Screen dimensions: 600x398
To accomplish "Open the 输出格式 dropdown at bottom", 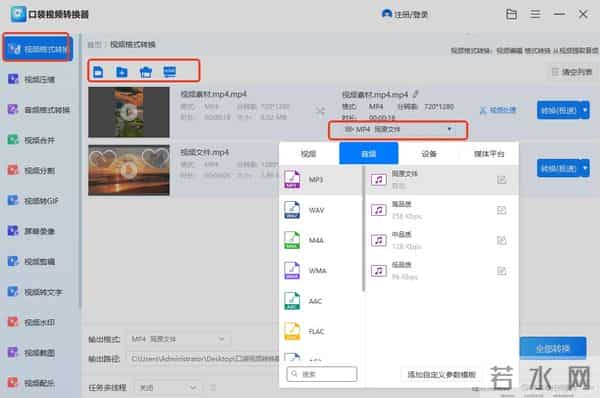I will click(x=178, y=339).
